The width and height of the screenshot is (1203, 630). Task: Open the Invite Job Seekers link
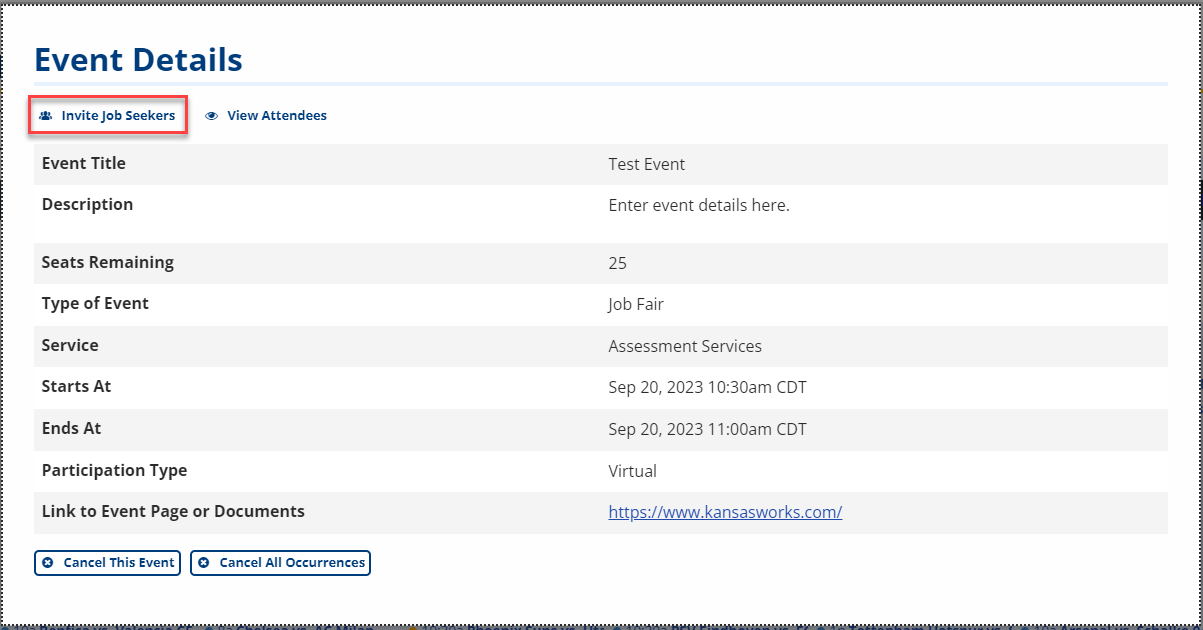tap(117, 116)
